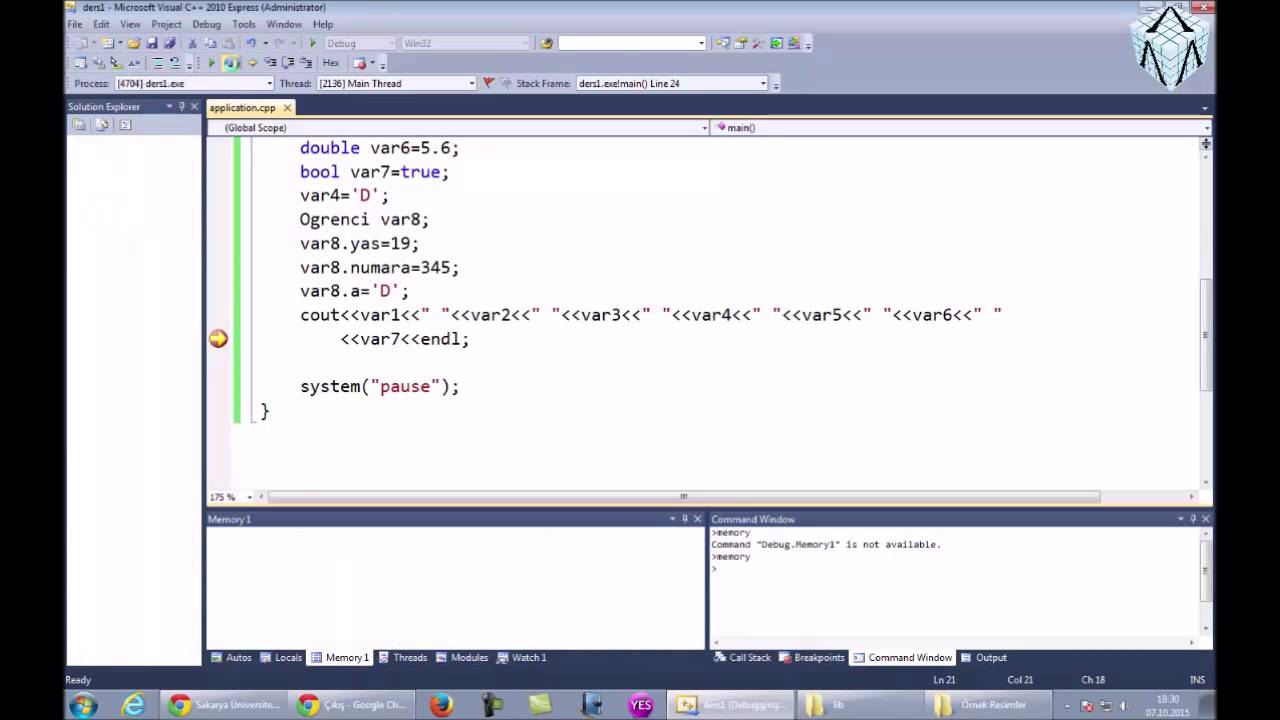Viewport: 1280px width, 720px height.
Task: Open the Thread dropdown showing Main Thread
Action: pyautogui.click(x=472, y=83)
